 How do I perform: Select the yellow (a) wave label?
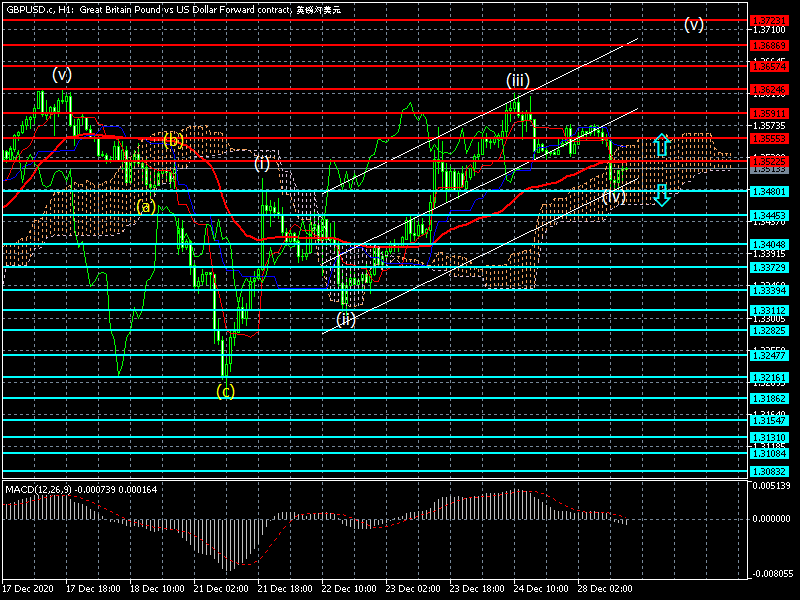tap(146, 207)
